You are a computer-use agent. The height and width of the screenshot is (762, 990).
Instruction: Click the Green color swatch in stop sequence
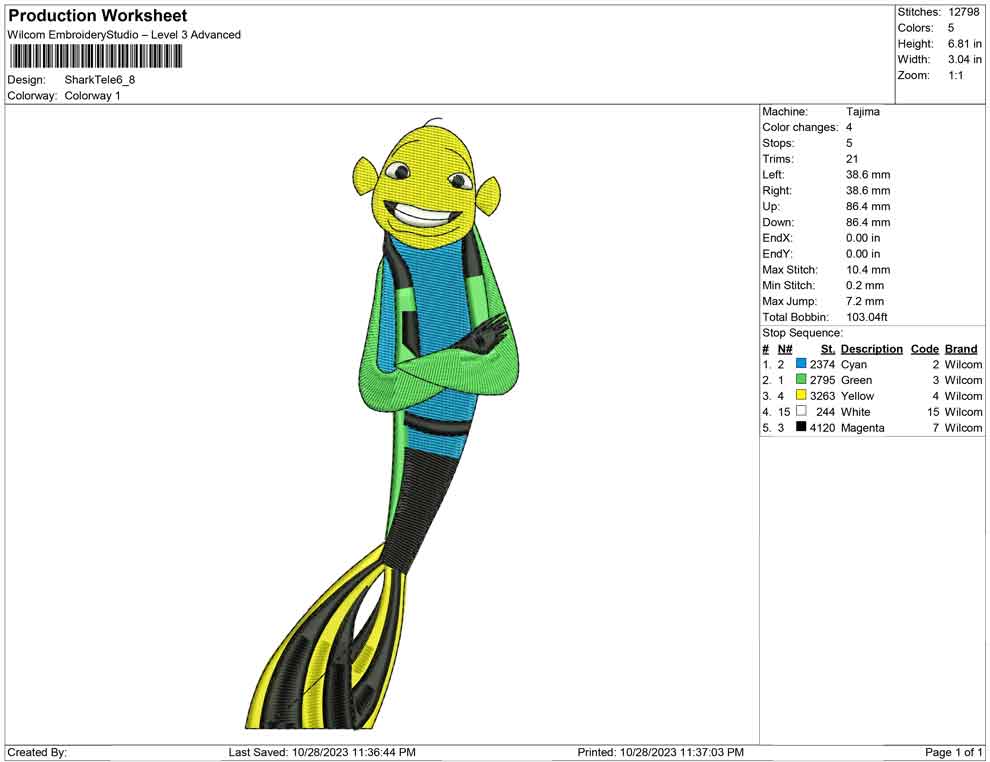point(801,379)
